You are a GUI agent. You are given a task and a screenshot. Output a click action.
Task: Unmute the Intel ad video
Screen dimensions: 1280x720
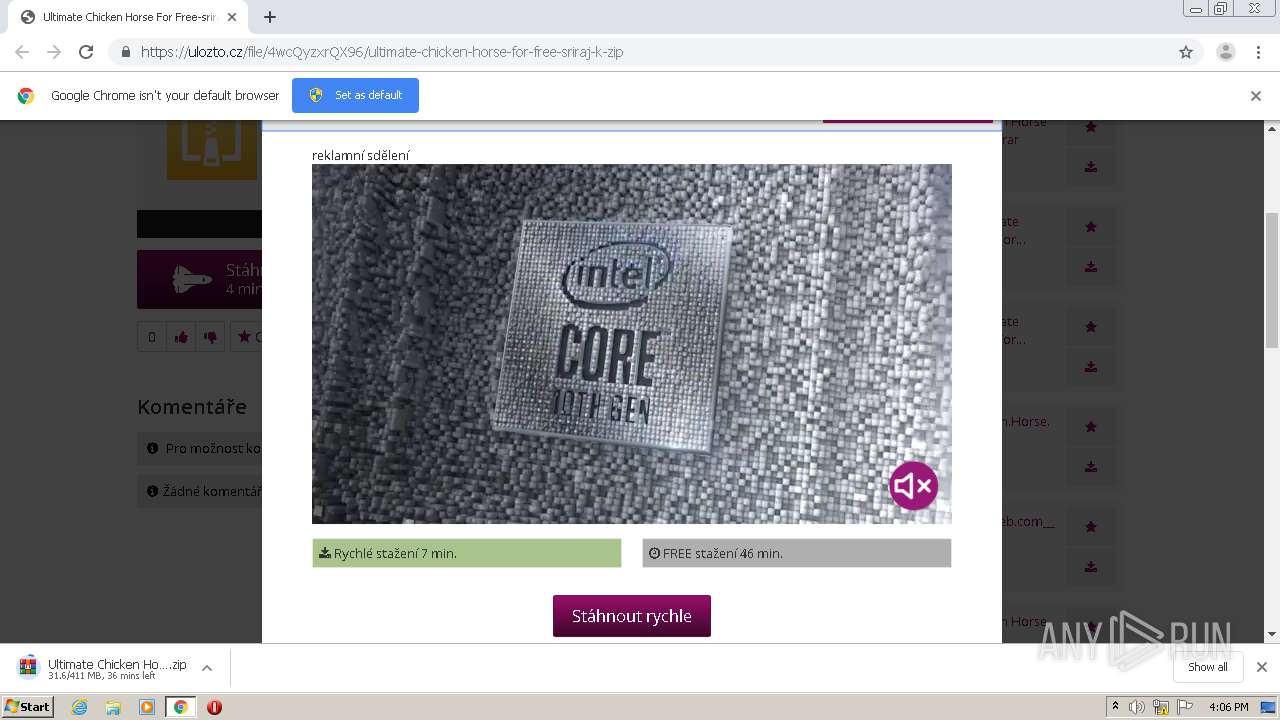click(913, 486)
